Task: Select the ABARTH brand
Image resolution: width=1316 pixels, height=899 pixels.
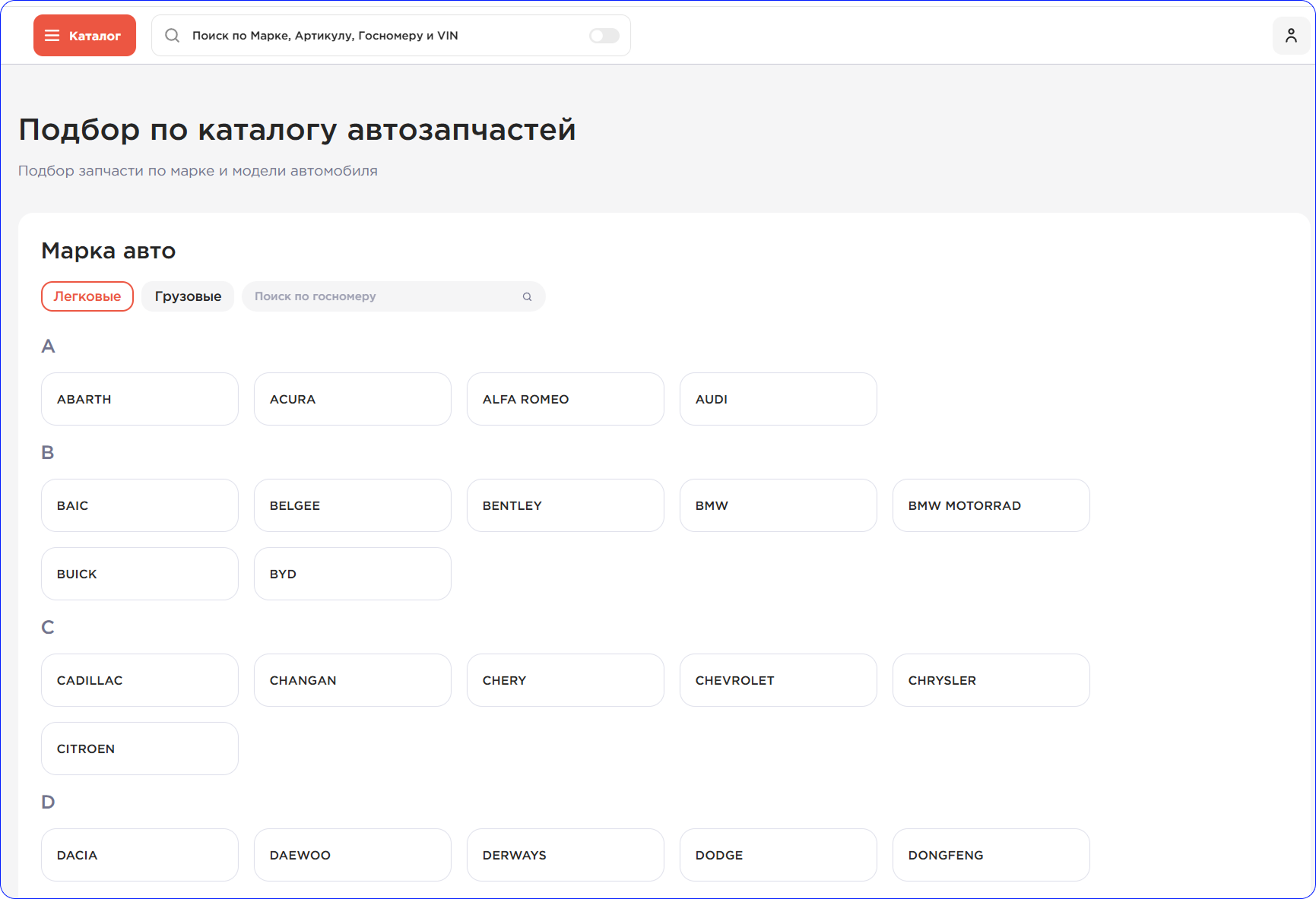Action: 140,399
